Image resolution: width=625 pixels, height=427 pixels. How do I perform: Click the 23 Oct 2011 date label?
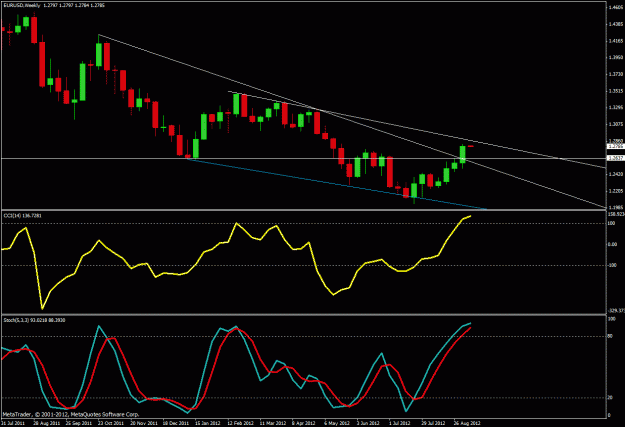pos(111,423)
